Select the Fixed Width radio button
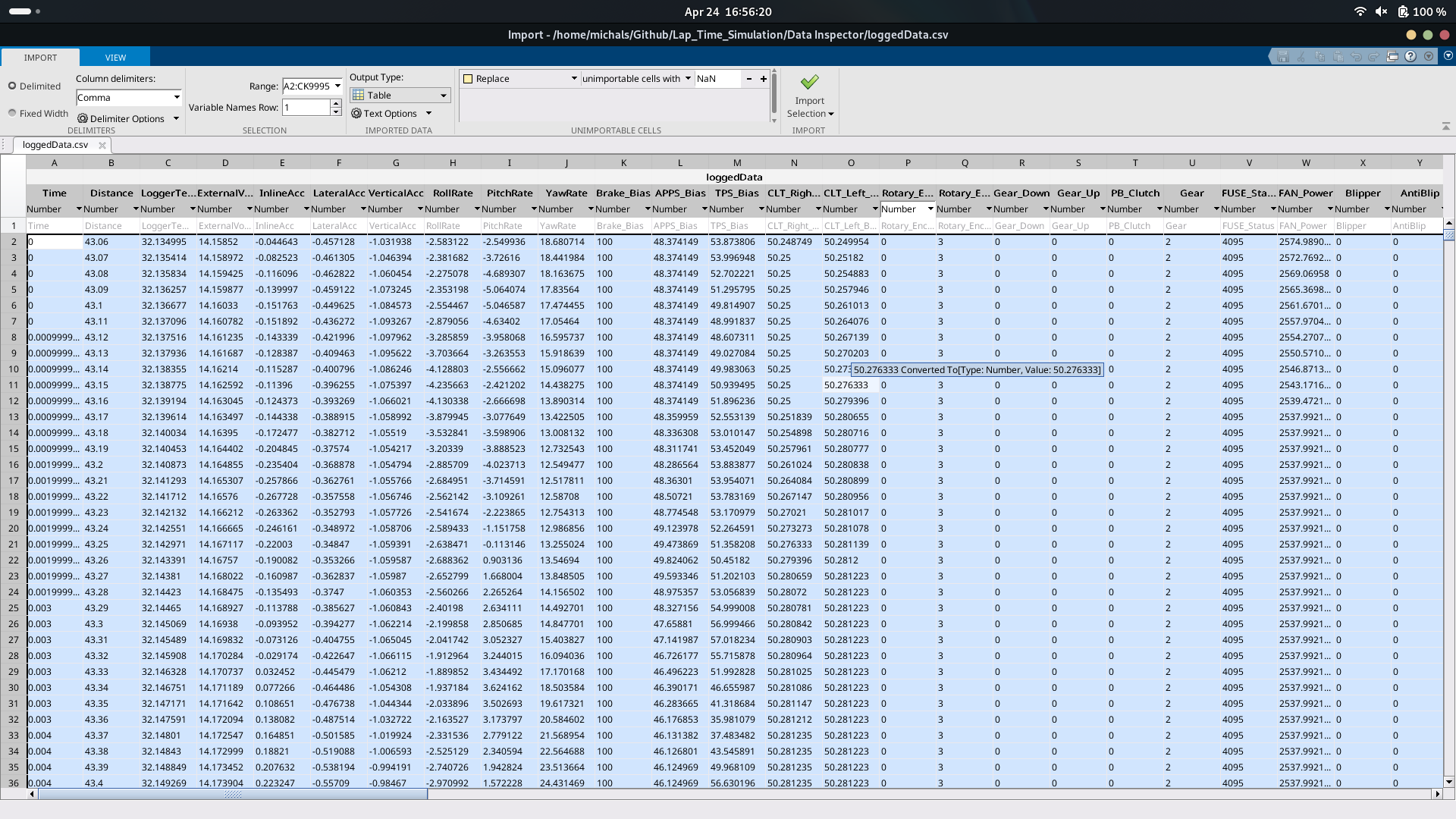 tap(12, 113)
